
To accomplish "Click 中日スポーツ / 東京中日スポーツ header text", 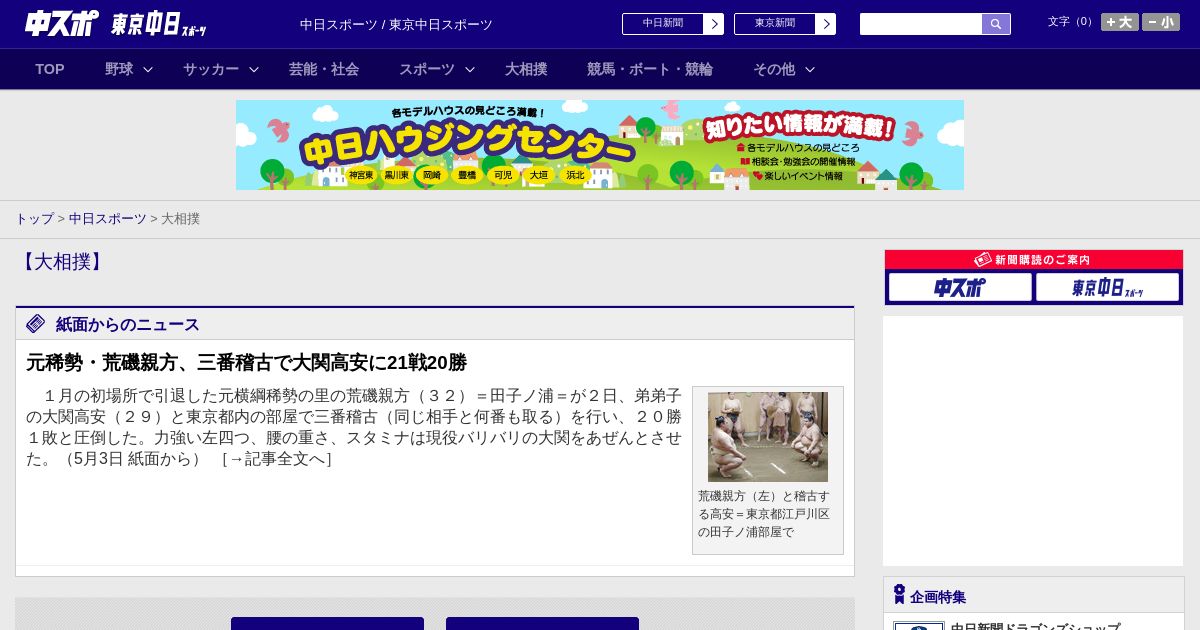I will tap(396, 25).
